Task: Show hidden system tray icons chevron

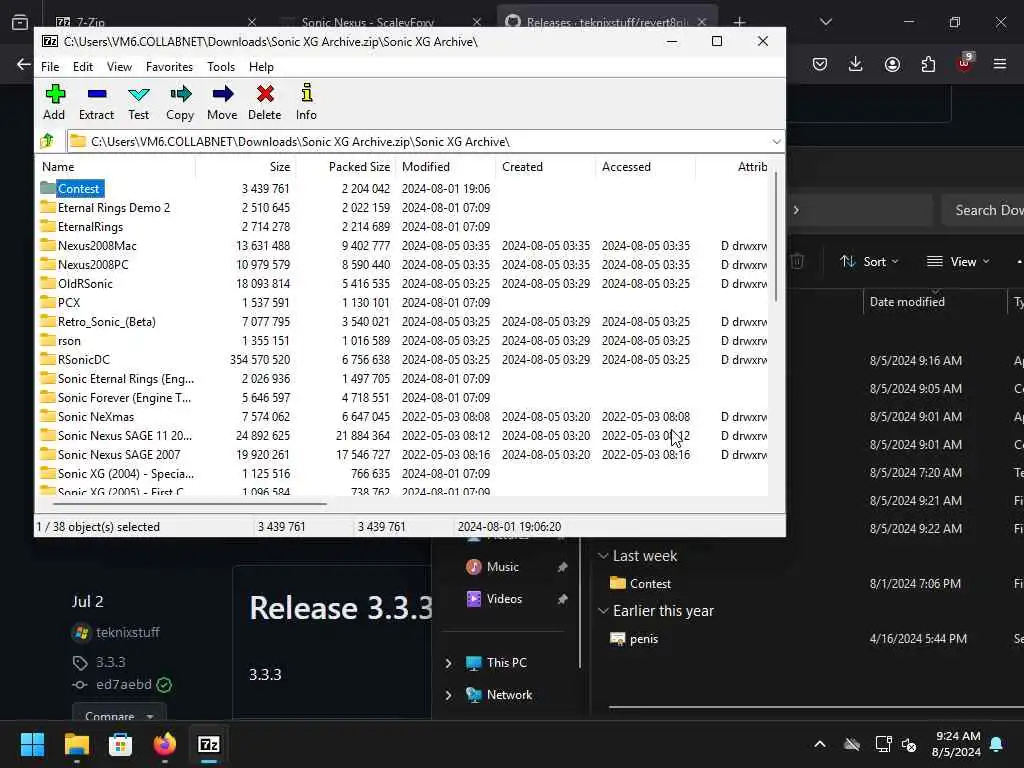Action: click(x=820, y=744)
